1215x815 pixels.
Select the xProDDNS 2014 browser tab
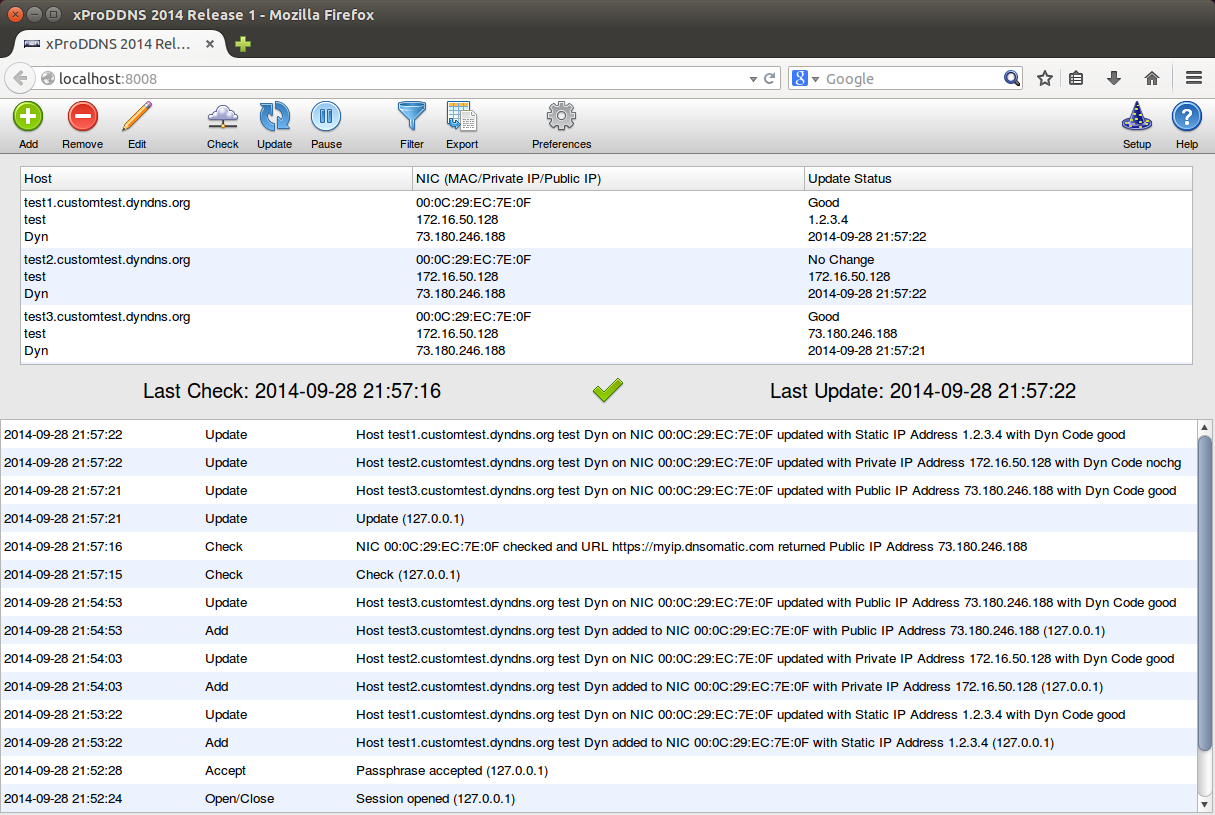pyautogui.click(x=118, y=44)
